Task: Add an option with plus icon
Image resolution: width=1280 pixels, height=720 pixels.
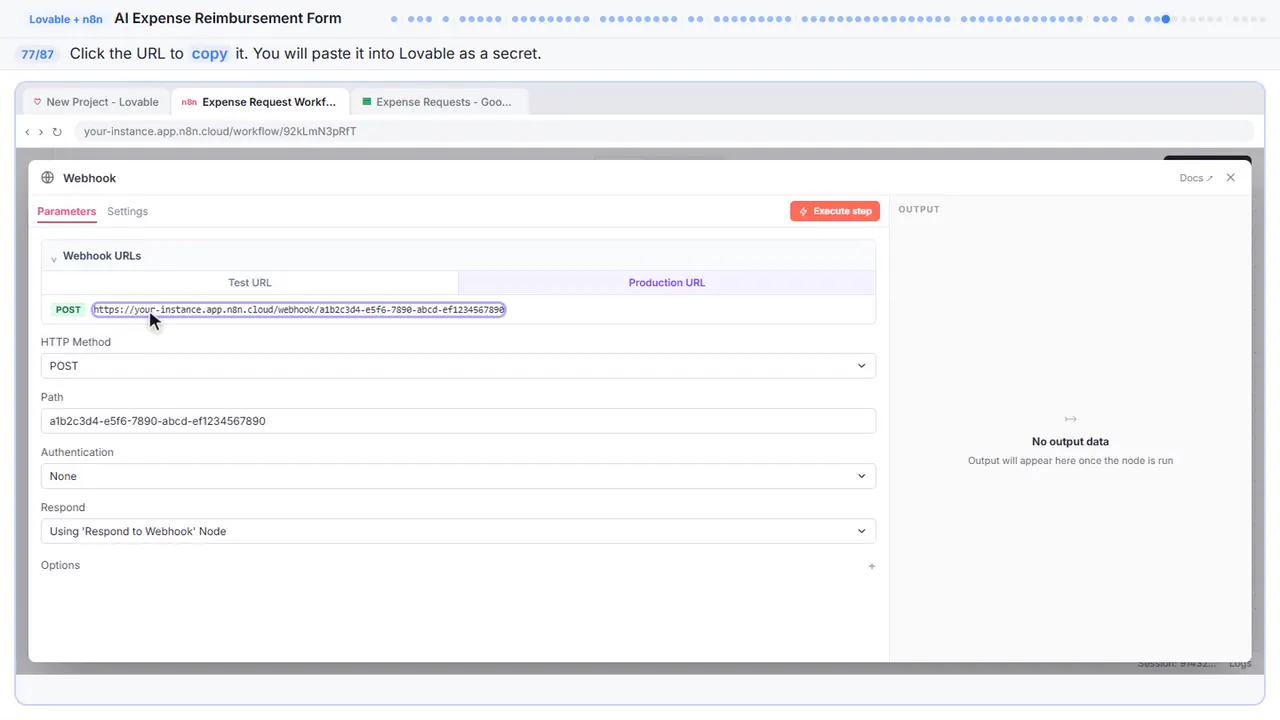Action: coord(872,566)
